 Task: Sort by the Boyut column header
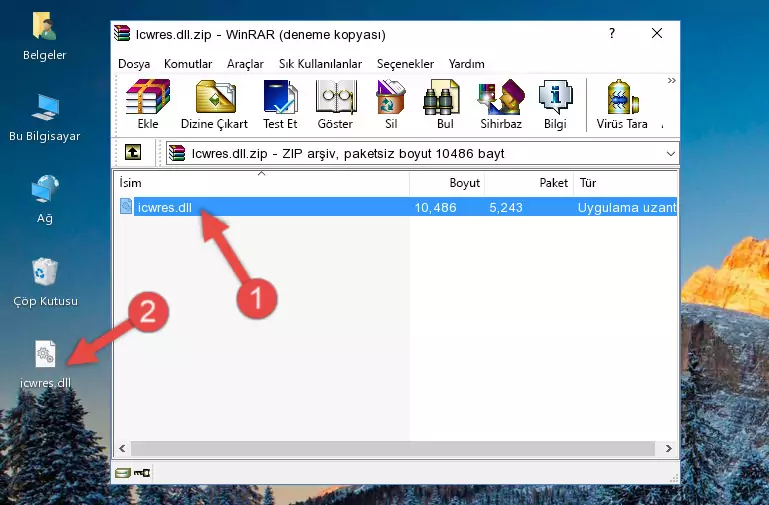point(447,183)
